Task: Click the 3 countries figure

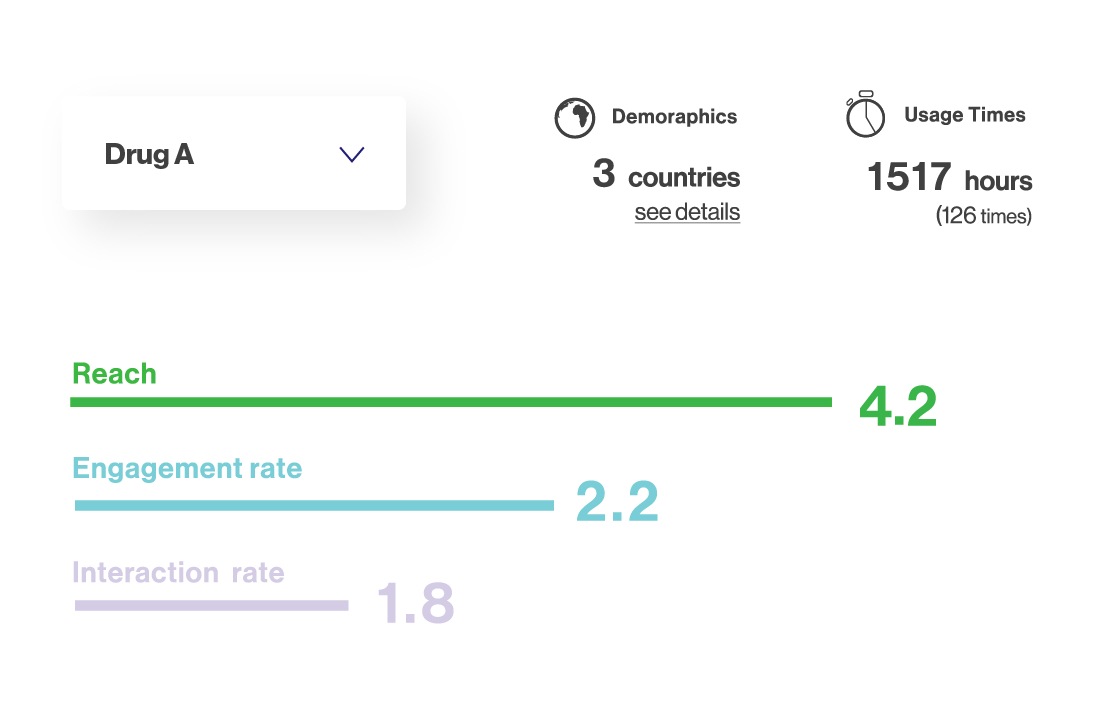Action: (x=666, y=175)
